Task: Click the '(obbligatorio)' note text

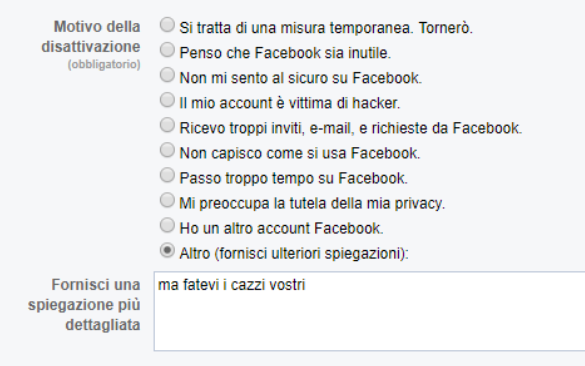Action: 104,65
